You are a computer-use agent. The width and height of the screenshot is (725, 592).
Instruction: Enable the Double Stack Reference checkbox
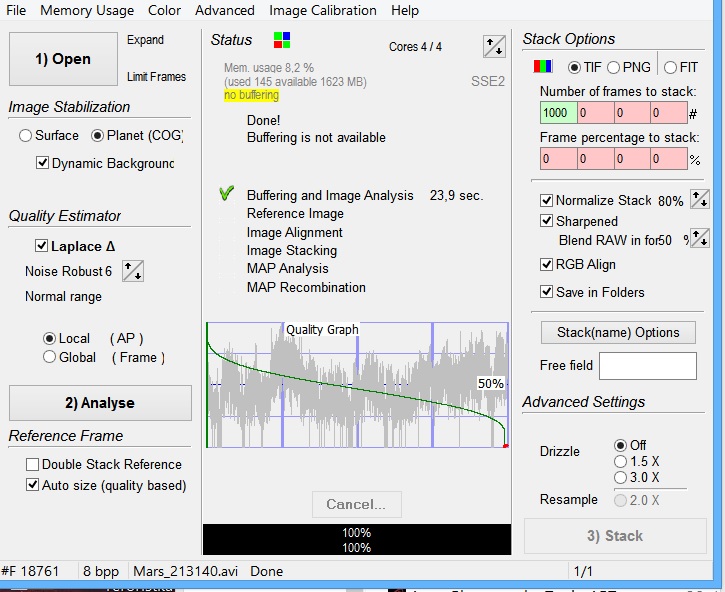pos(33,465)
